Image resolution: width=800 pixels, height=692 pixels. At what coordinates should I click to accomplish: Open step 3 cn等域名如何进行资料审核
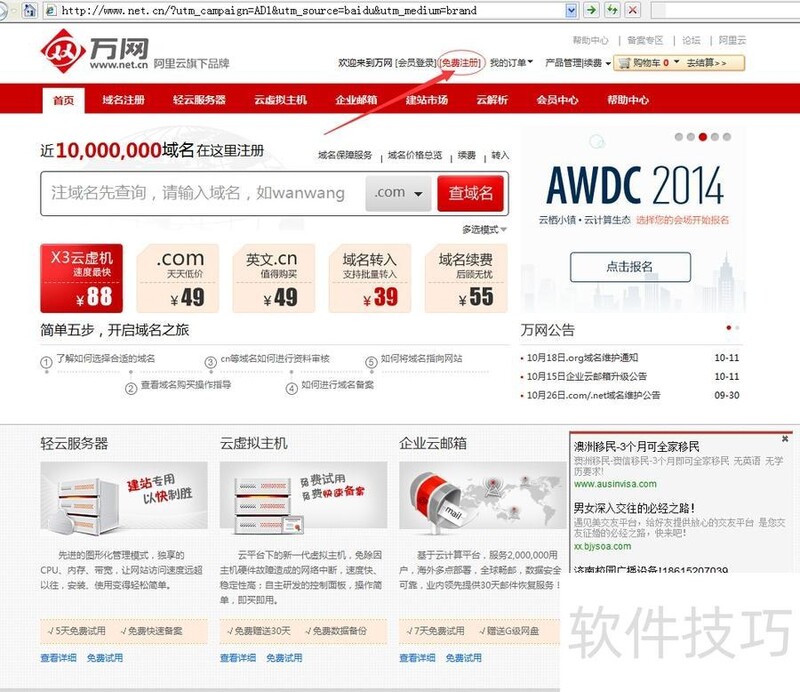click(x=275, y=359)
